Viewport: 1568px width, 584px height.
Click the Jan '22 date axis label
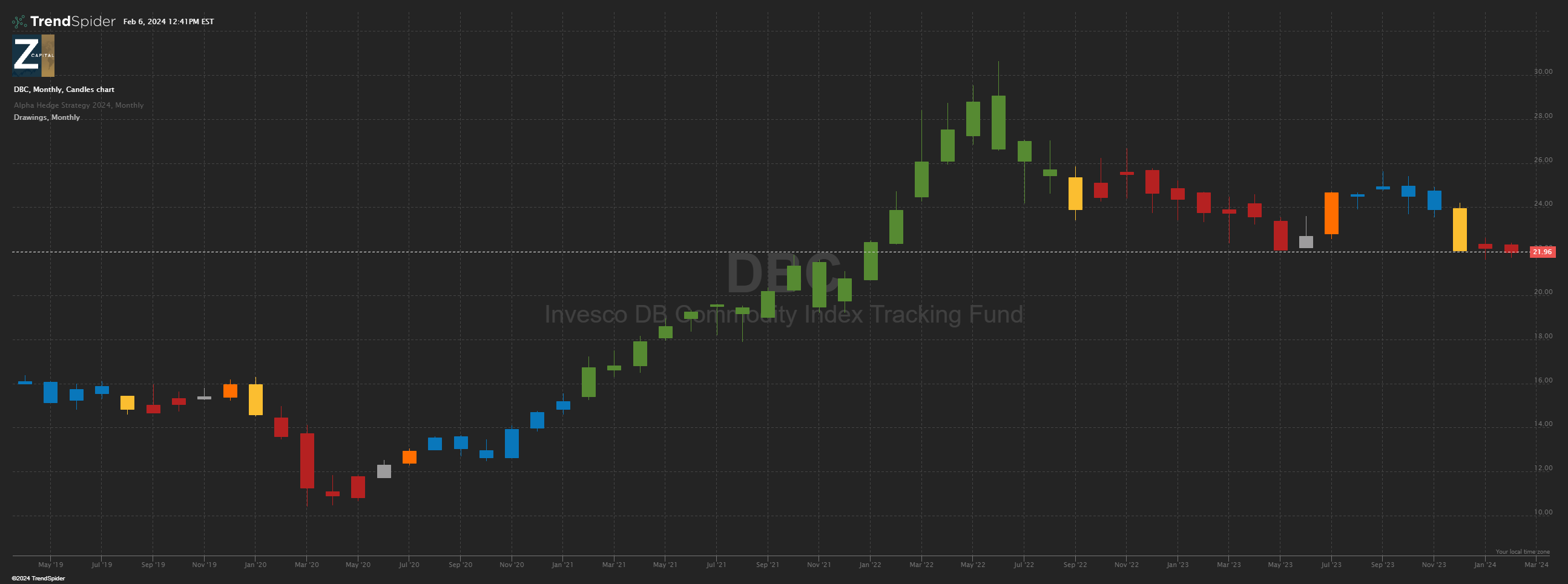(x=870, y=565)
